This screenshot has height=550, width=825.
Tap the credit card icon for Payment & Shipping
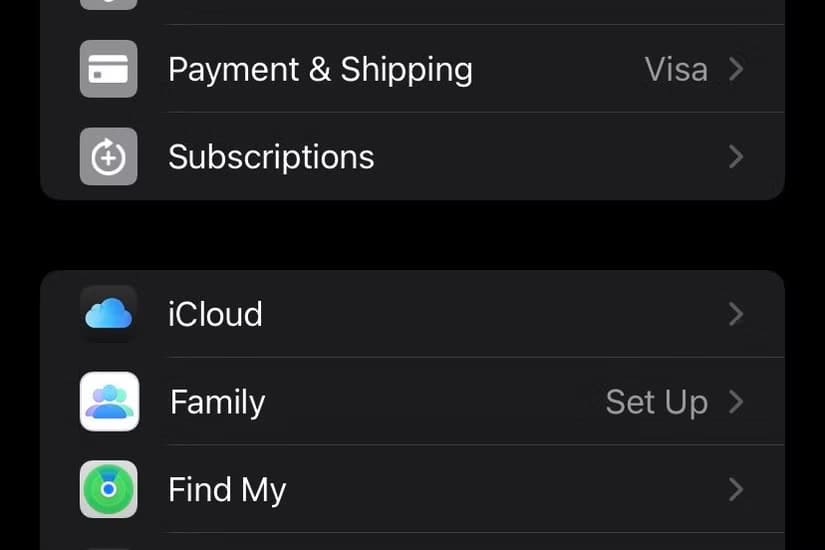click(x=108, y=69)
